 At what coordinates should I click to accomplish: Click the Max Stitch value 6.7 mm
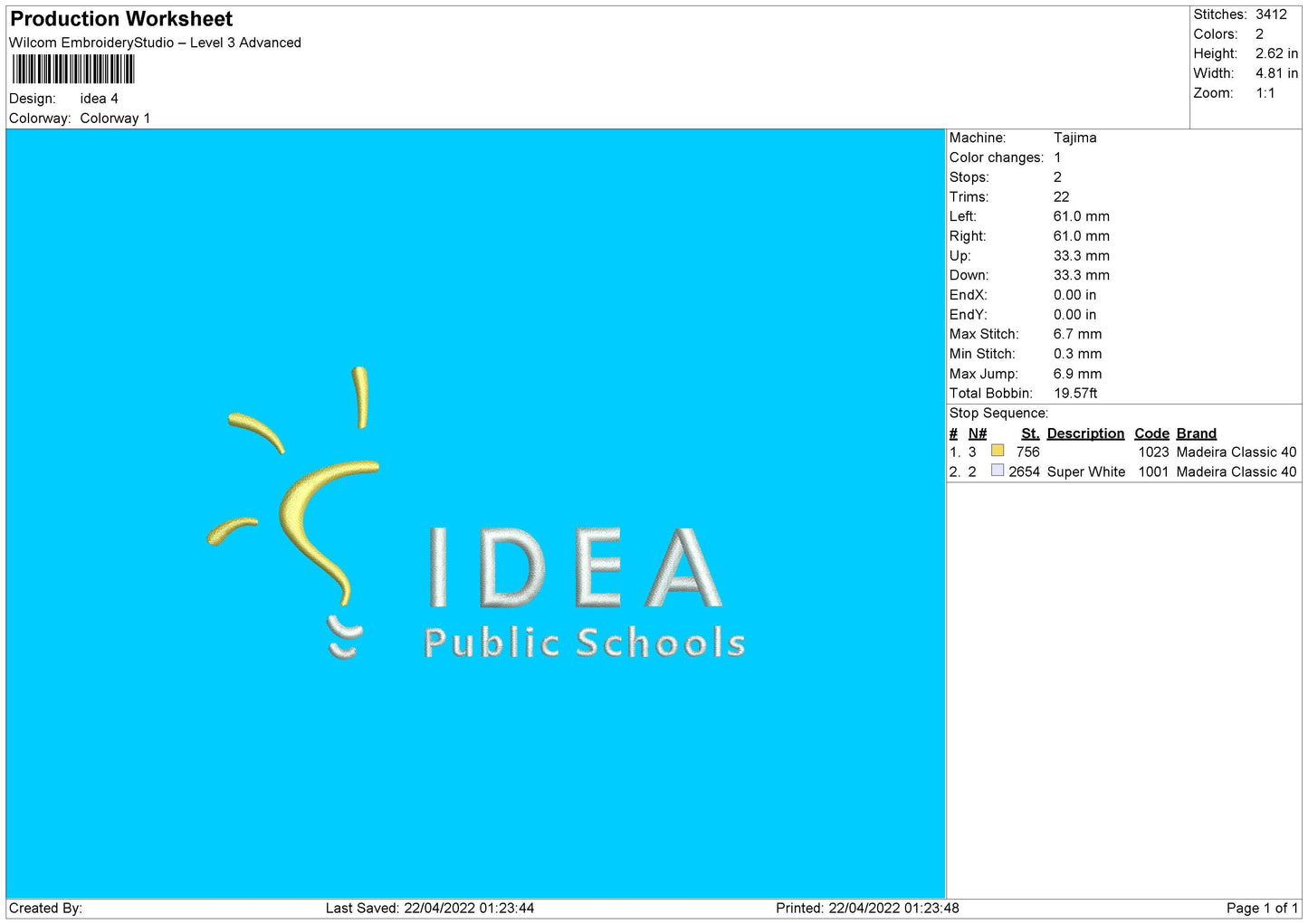pyautogui.click(x=1077, y=334)
